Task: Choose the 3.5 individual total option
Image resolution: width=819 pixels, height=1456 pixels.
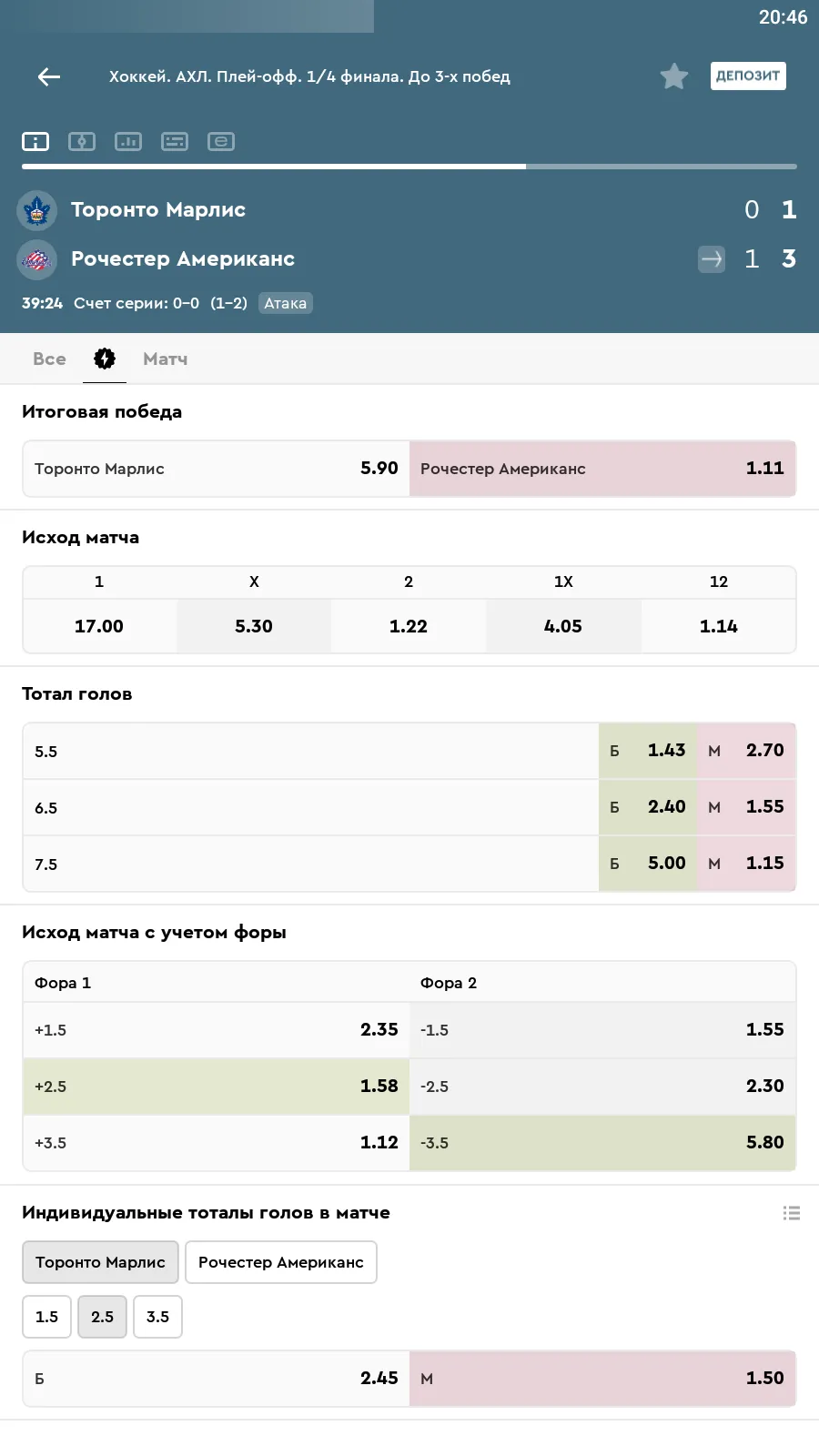Action: 157,1317
